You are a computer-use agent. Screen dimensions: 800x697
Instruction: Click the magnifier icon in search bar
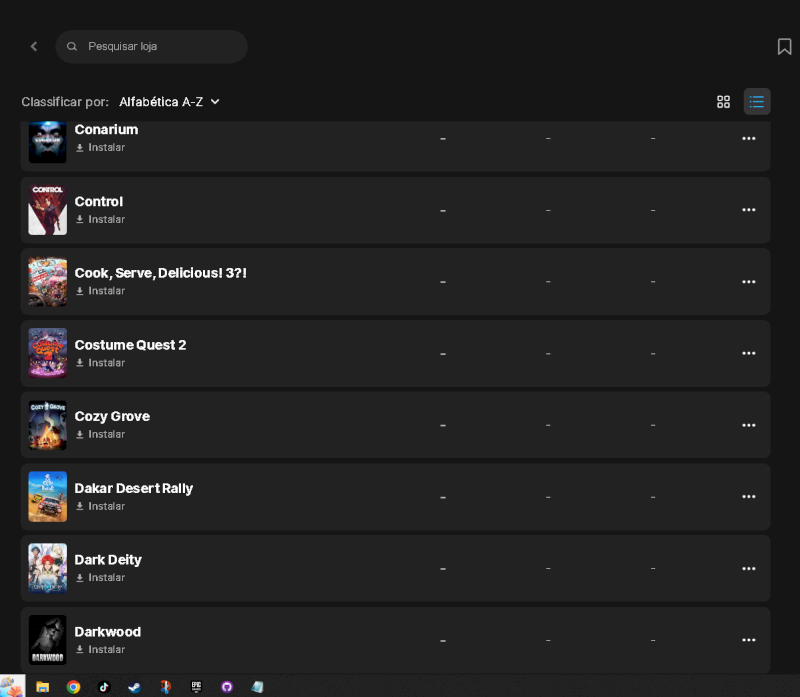coord(72,46)
